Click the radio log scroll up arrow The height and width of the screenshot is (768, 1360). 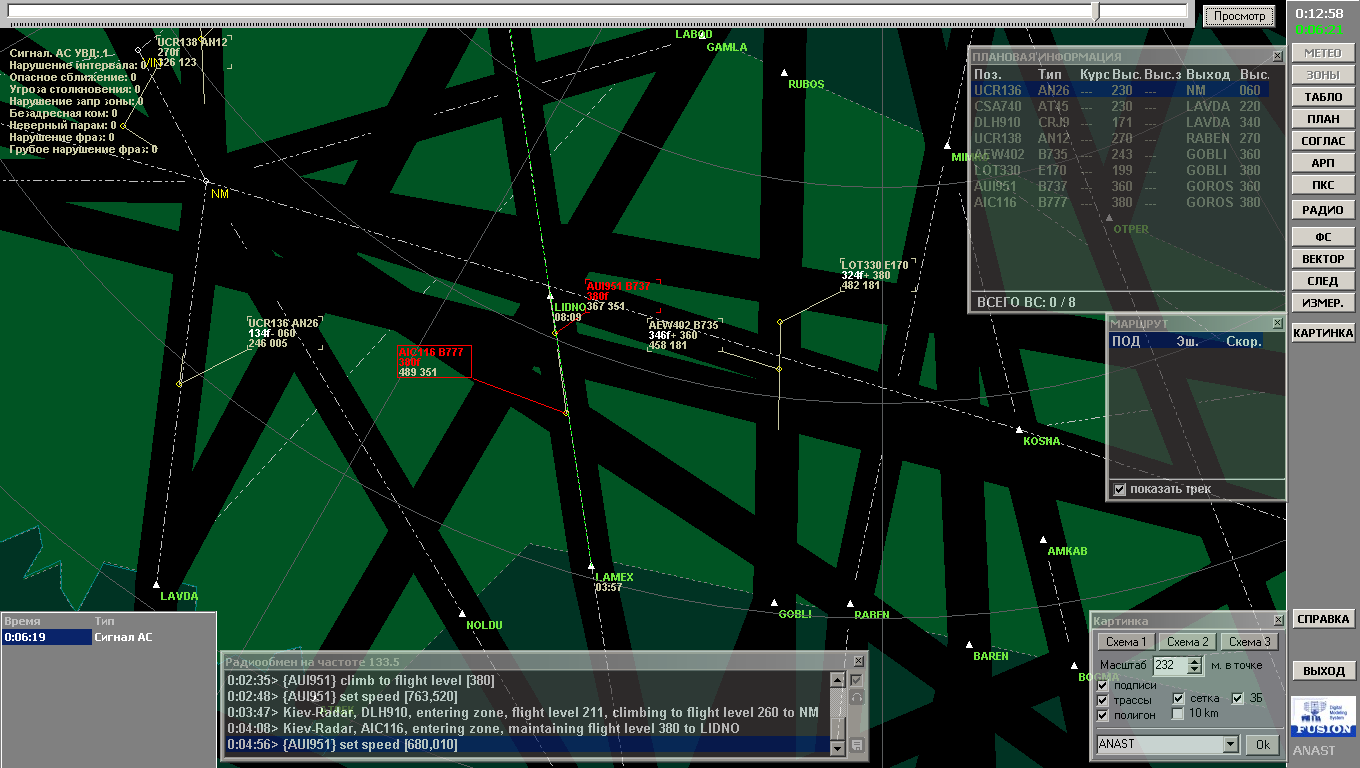(838, 680)
